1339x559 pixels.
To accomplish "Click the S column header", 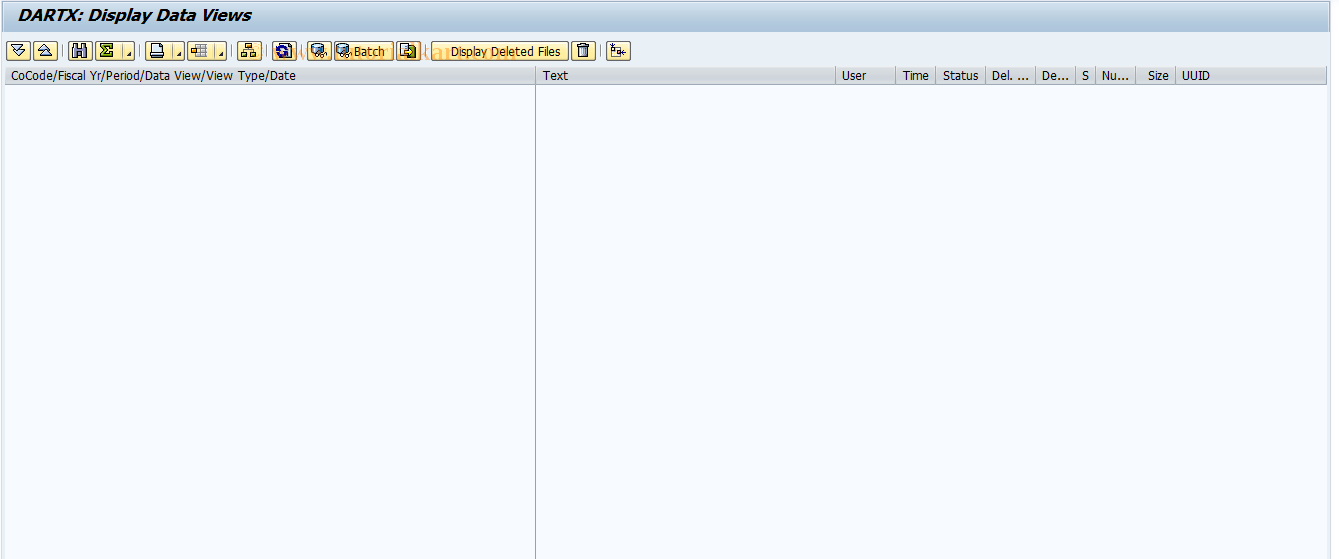I will click(x=1085, y=76).
